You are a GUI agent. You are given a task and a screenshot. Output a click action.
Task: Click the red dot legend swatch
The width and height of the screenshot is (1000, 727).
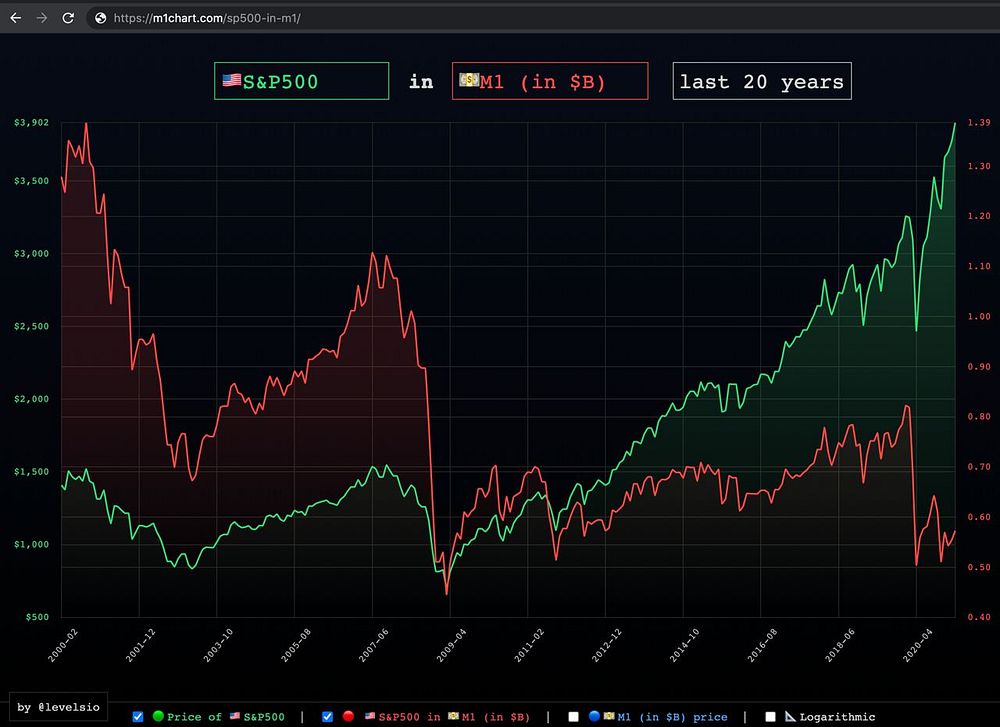(348, 716)
